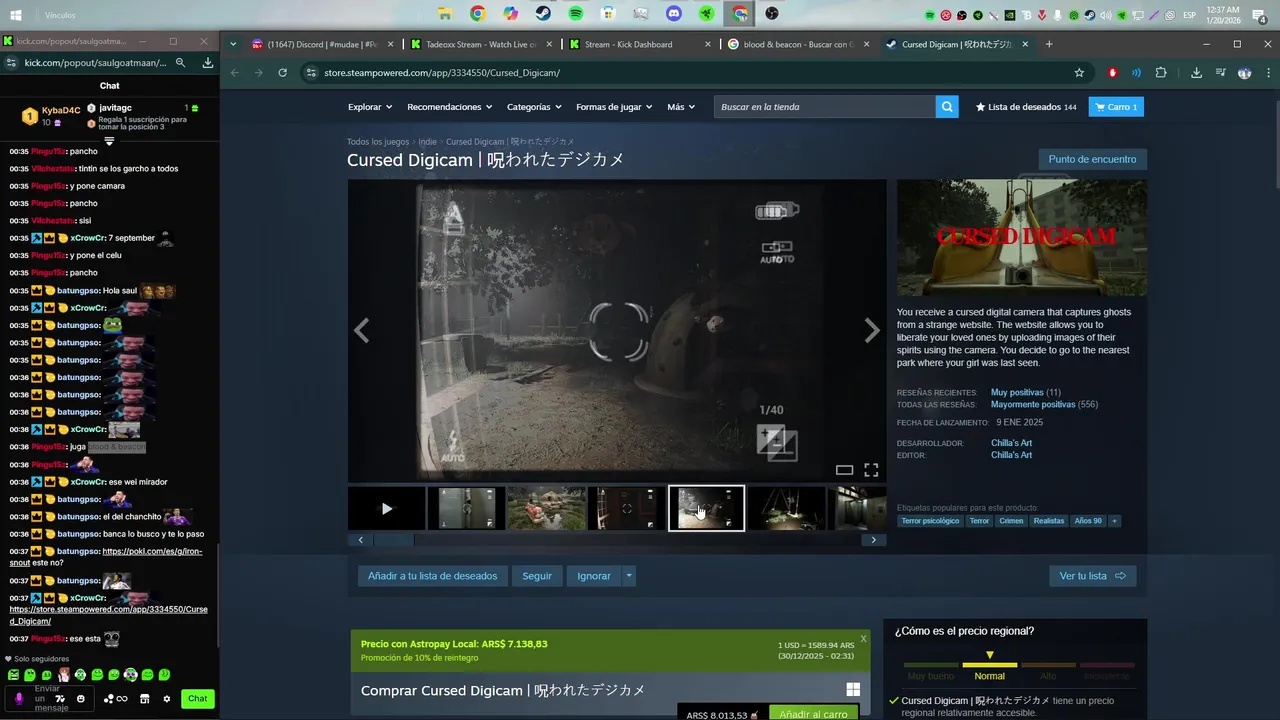Viewport: 1280px width, 720px height.
Task: Open the Carro 1 cart button
Action: pyautogui.click(x=1116, y=107)
